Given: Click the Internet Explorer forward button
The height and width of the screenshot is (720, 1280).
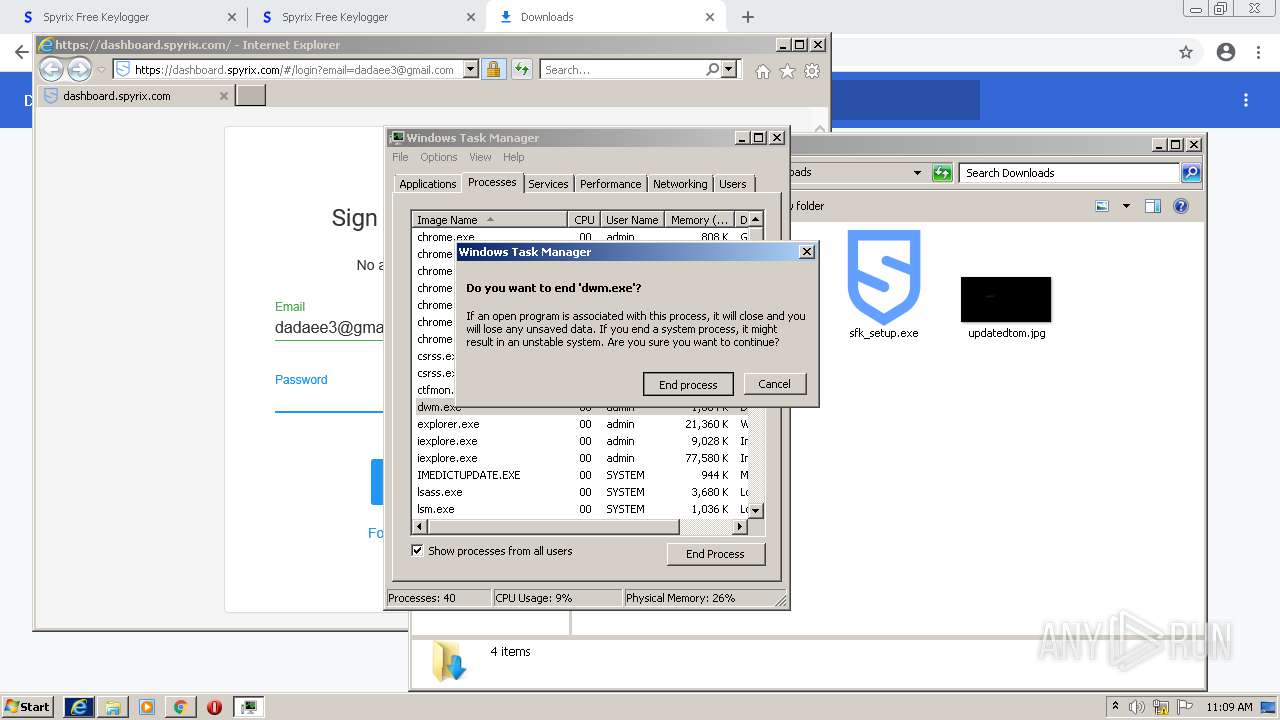Looking at the screenshot, I should (x=79, y=69).
